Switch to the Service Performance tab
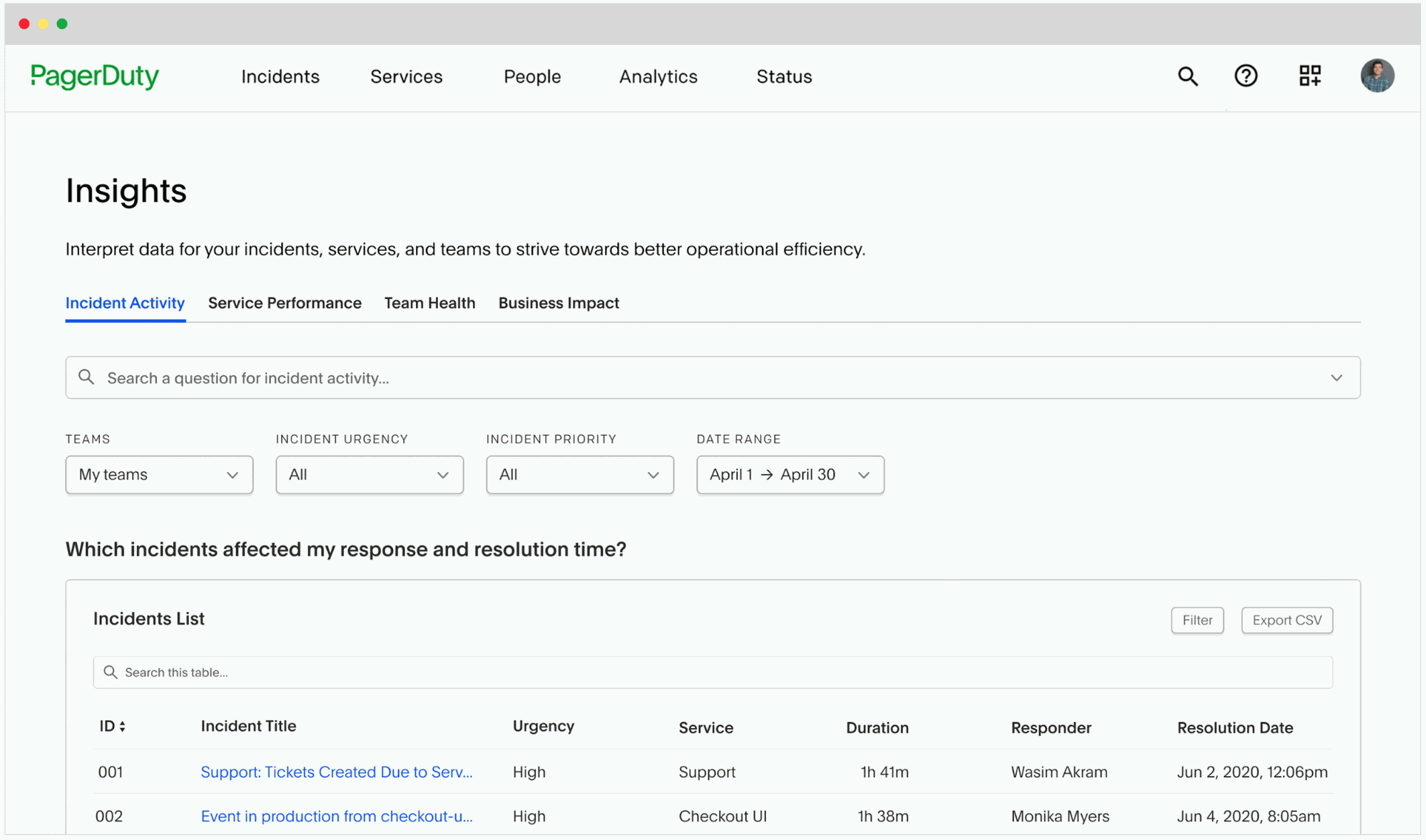This screenshot has height=840, width=1426. tap(285, 303)
